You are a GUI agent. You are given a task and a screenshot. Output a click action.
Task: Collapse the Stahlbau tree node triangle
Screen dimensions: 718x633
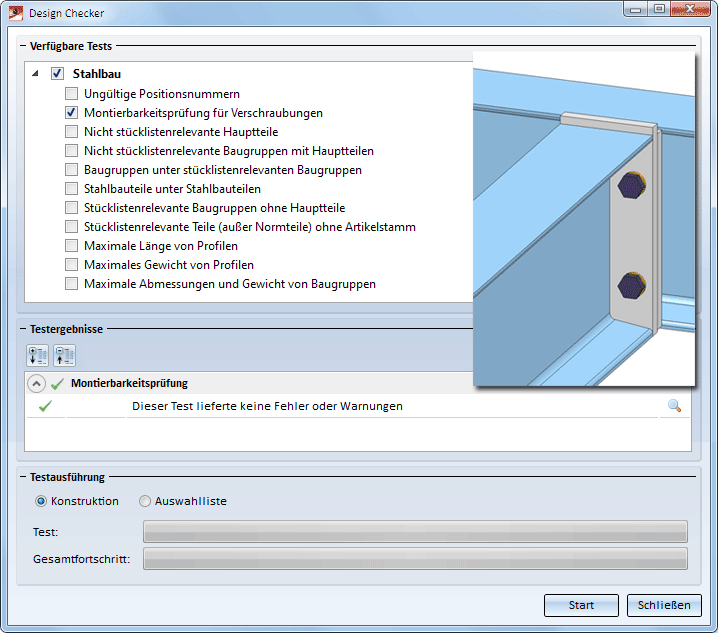(x=35, y=74)
